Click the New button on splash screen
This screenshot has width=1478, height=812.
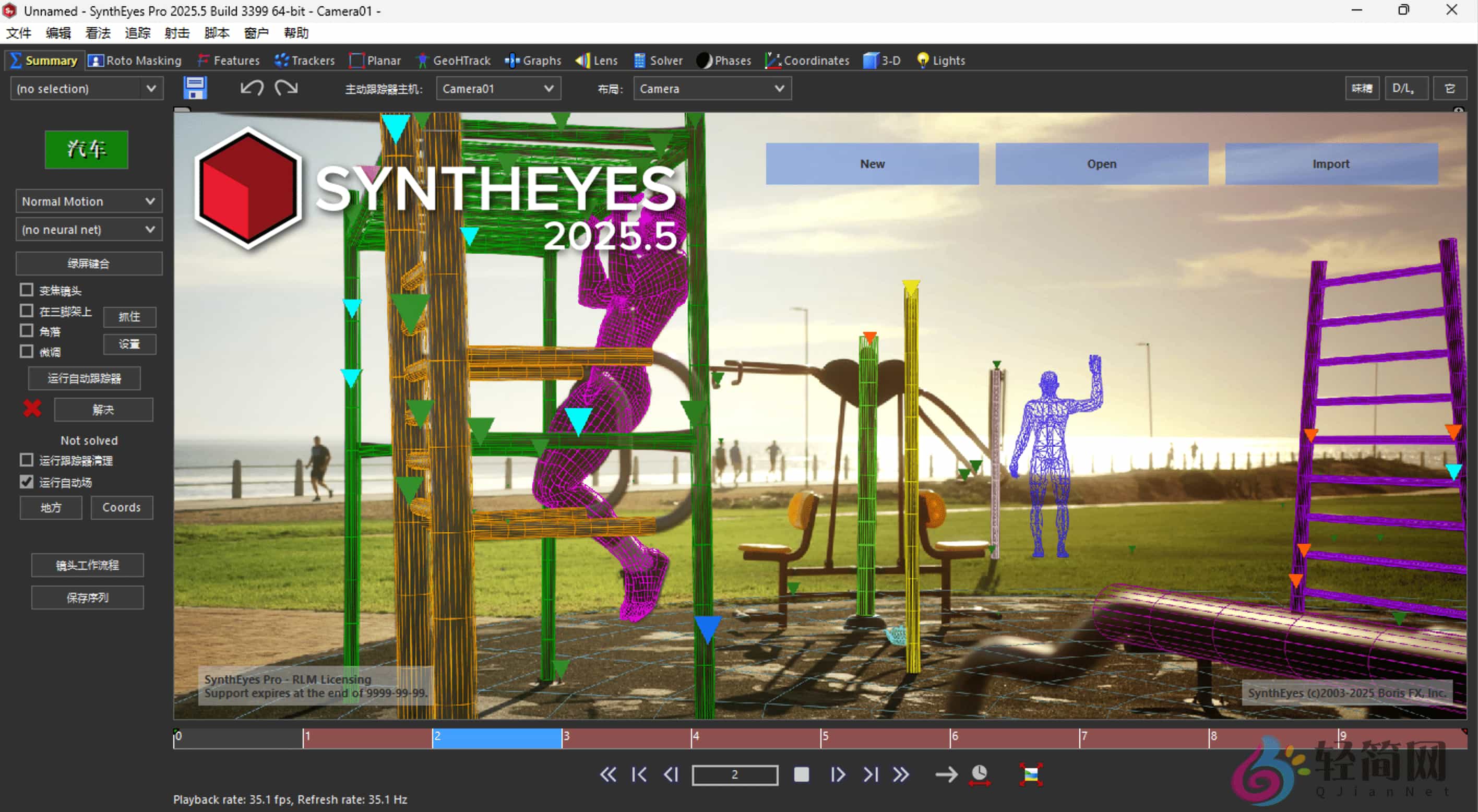872,163
